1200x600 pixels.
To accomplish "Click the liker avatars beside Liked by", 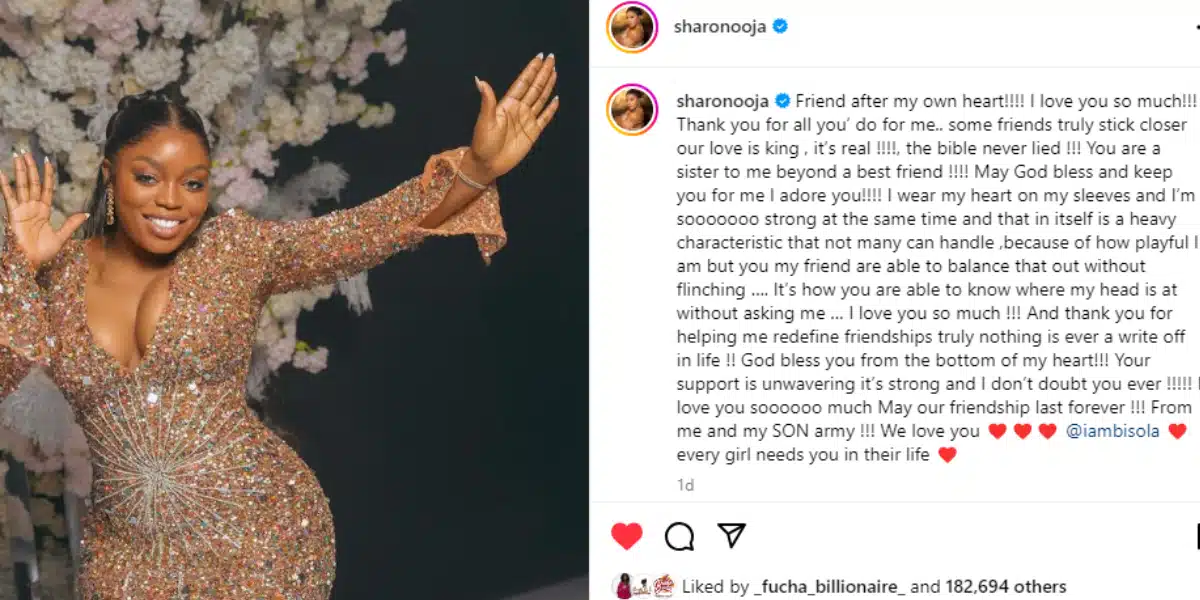I will pyautogui.click(x=642, y=587).
